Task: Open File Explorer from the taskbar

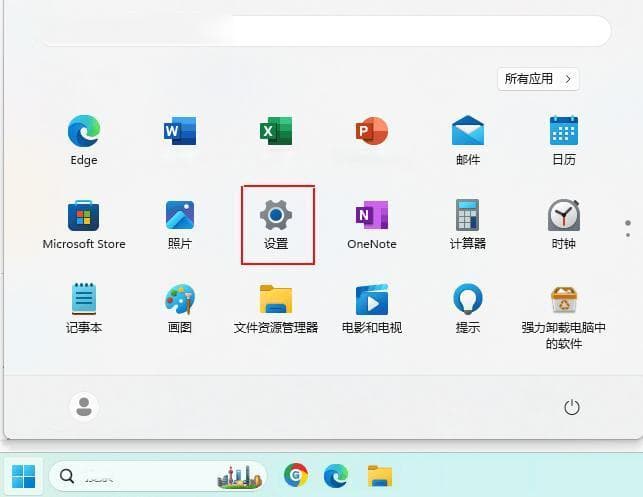Action: click(x=380, y=476)
